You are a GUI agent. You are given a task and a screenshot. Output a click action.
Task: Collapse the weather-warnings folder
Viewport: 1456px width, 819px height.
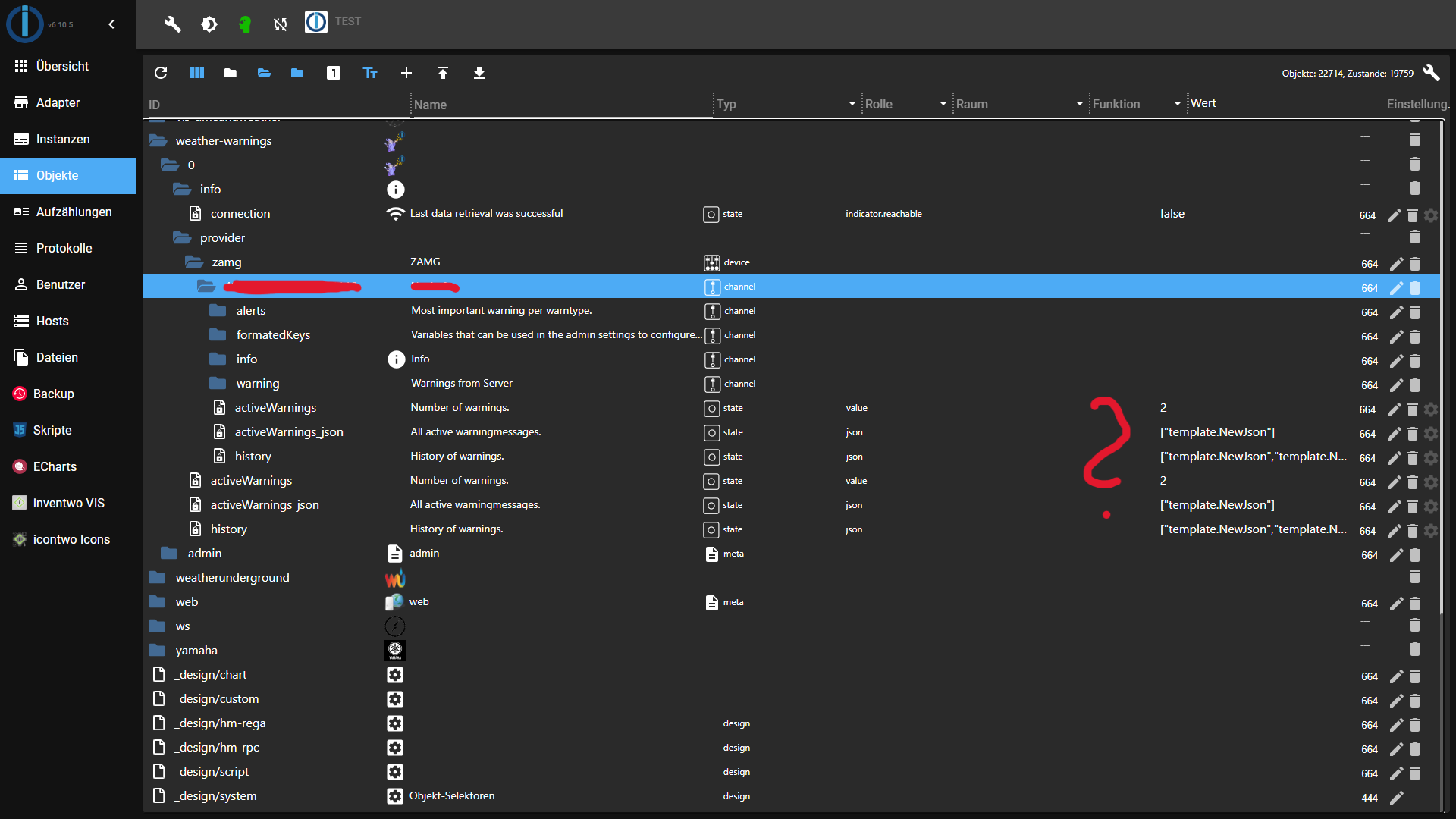158,140
